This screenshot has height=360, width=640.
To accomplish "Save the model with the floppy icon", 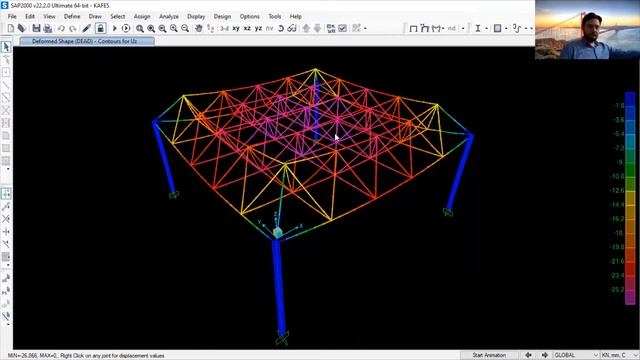I will point(36,28).
